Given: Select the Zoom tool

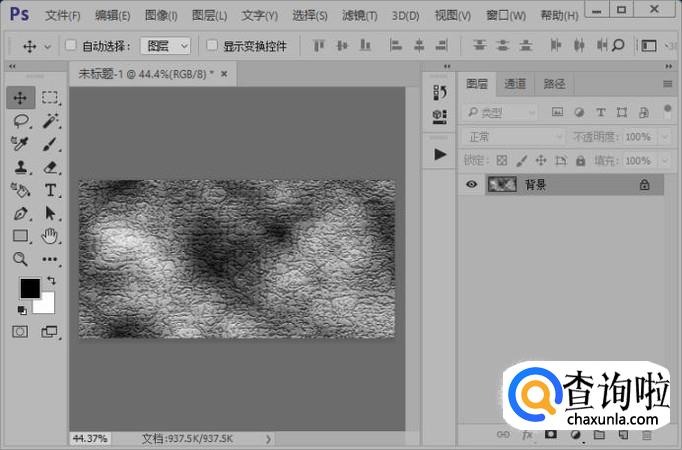Looking at the screenshot, I should click(x=20, y=259).
